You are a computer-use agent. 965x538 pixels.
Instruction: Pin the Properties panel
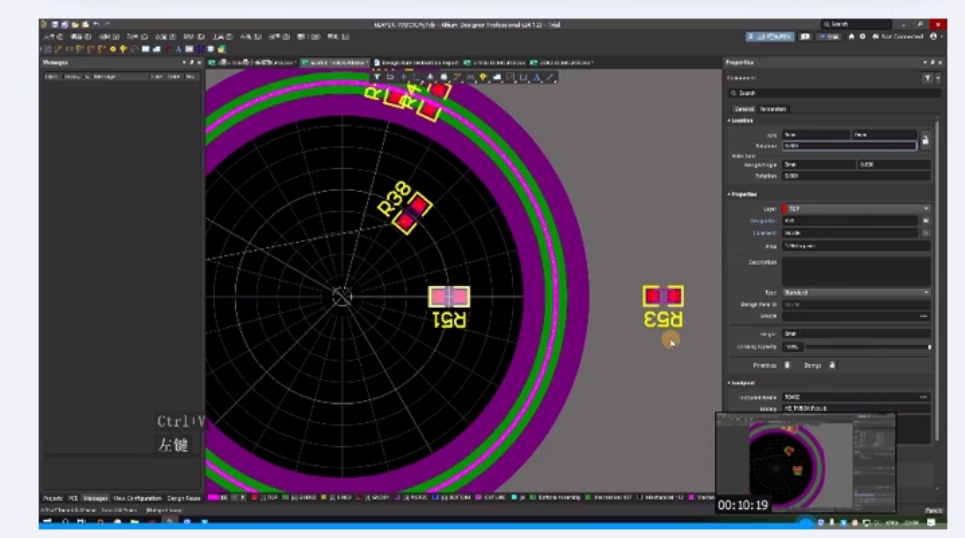coord(932,63)
